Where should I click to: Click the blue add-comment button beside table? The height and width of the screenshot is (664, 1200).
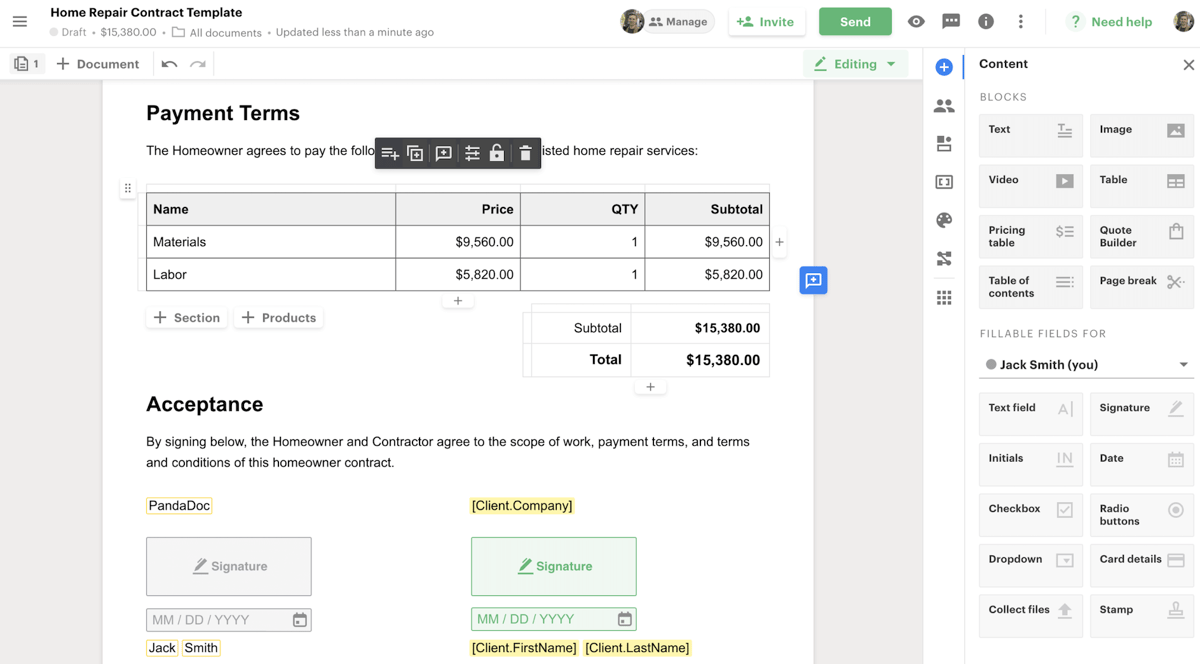813,281
